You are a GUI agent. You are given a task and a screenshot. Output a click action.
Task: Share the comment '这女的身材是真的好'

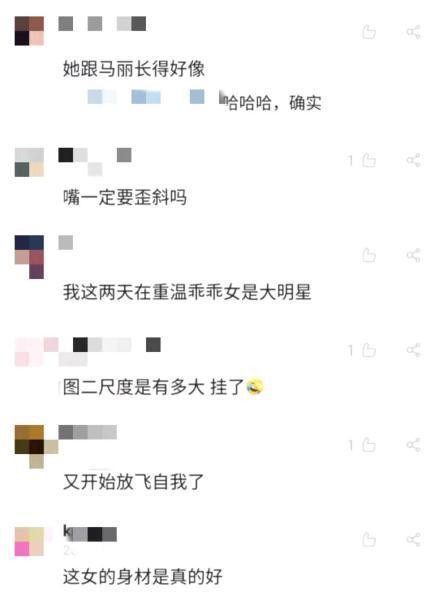414,540
